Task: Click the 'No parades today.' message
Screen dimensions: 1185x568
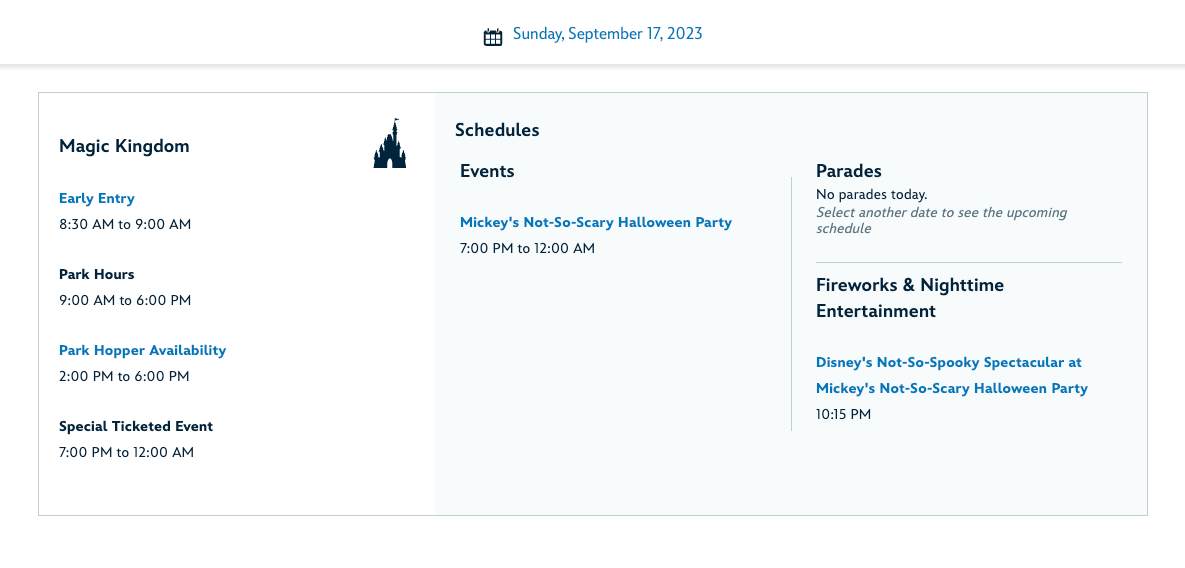Action: tap(871, 194)
